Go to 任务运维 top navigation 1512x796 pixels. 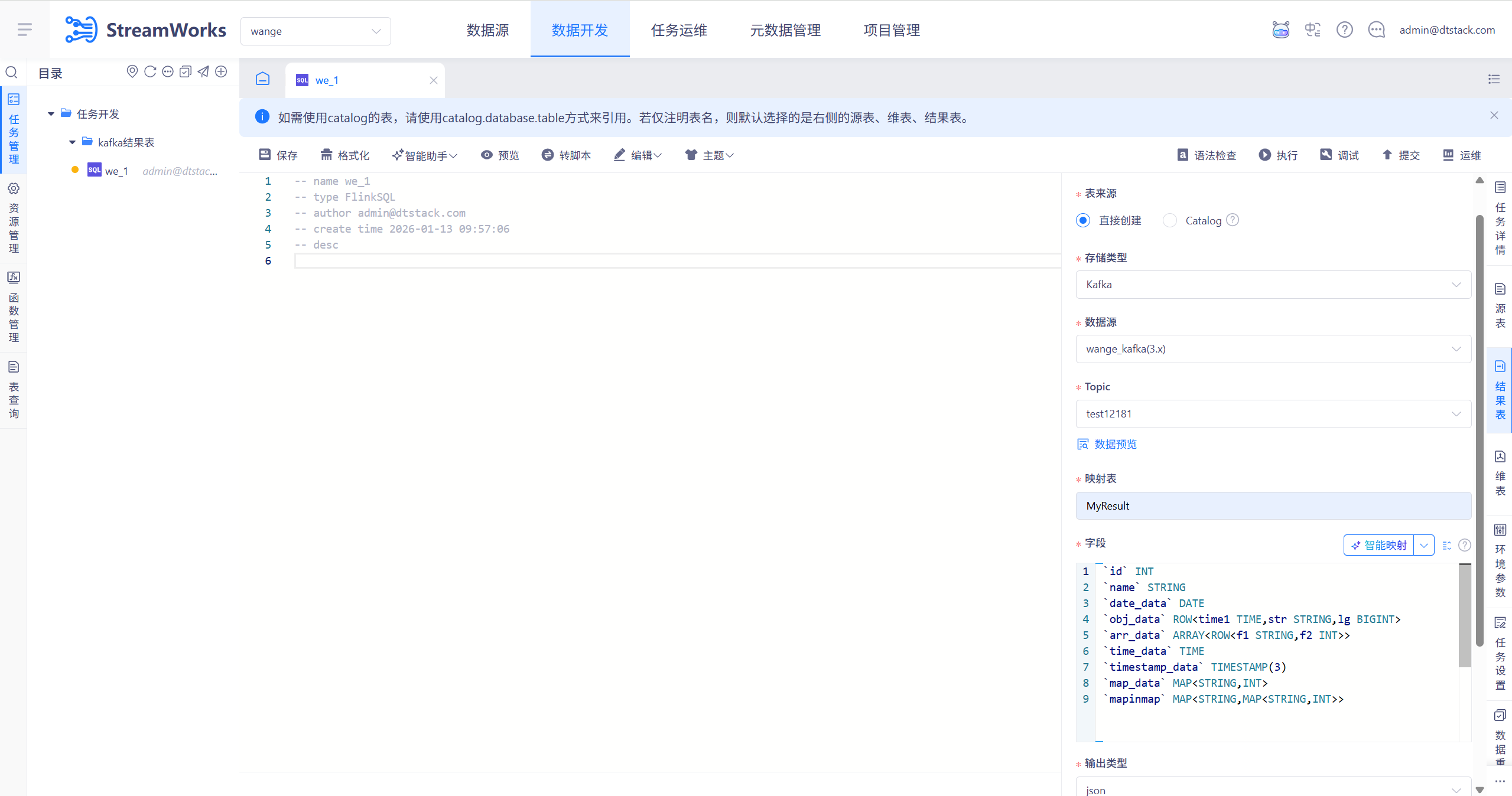tap(679, 30)
